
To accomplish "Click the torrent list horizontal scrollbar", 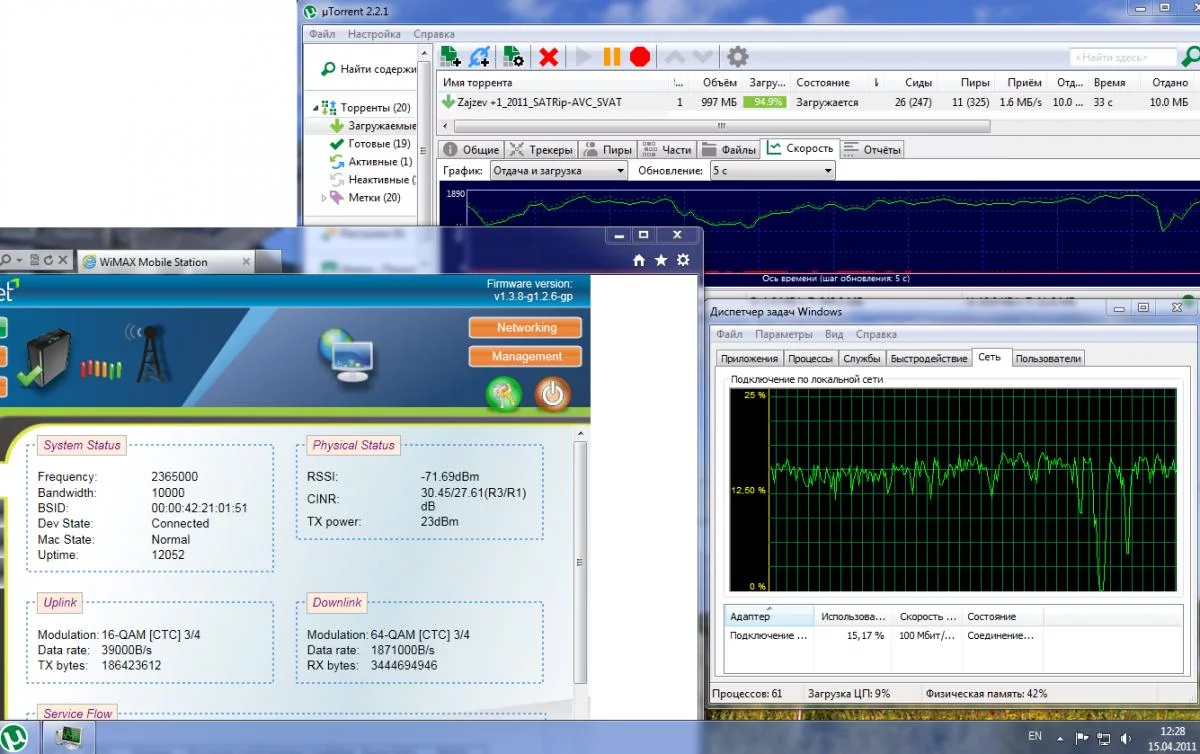I will pyautogui.click(x=720, y=126).
